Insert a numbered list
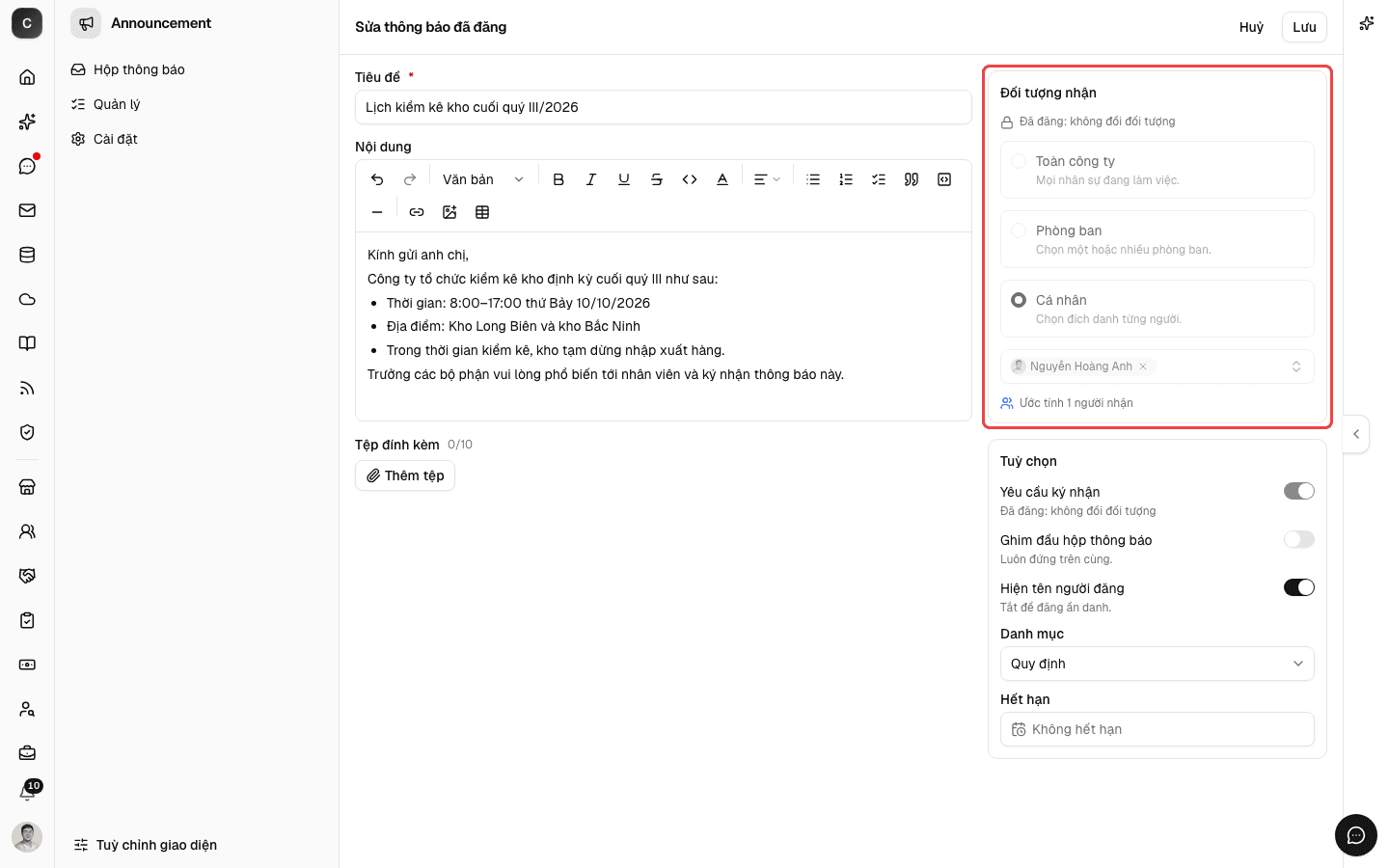This screenshot has height=868, width=1389. 846,179
